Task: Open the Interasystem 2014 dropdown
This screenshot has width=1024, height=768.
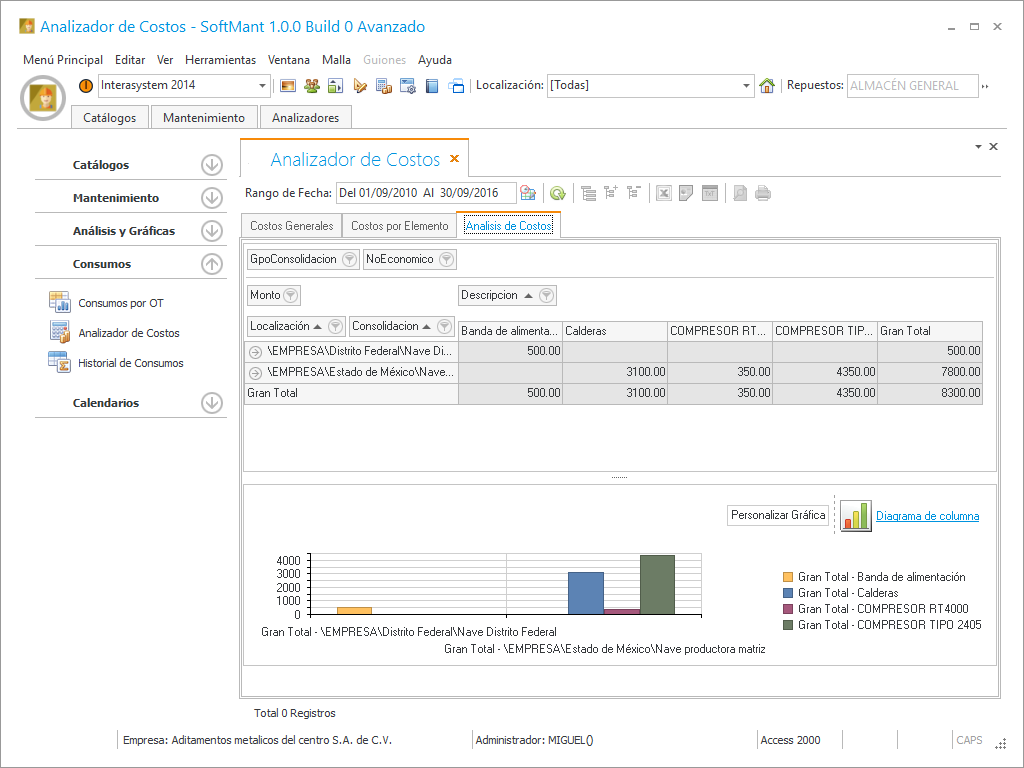Action: tap(263, 86)
